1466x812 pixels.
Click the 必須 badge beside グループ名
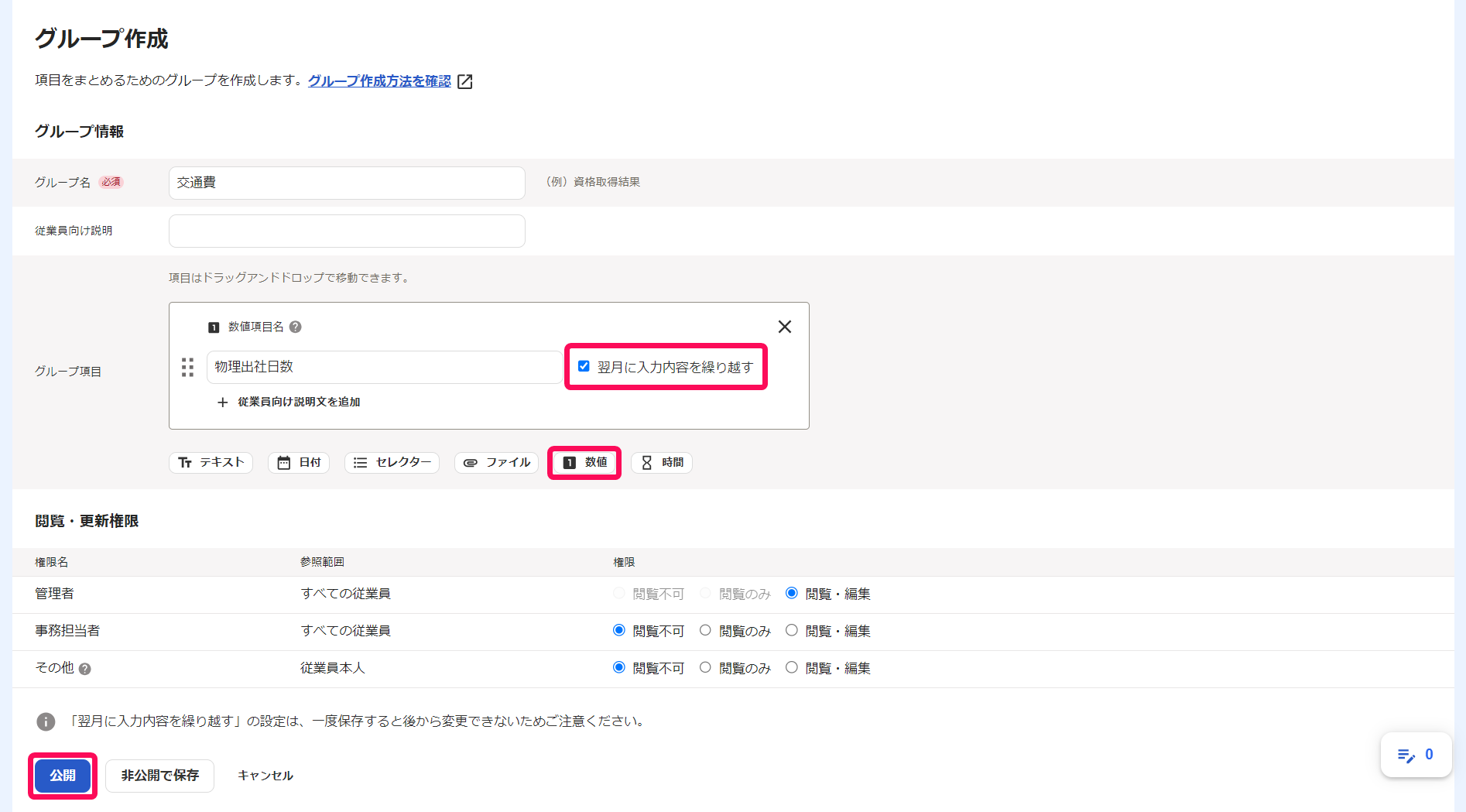pyautogui.click(x=111, y=183)
